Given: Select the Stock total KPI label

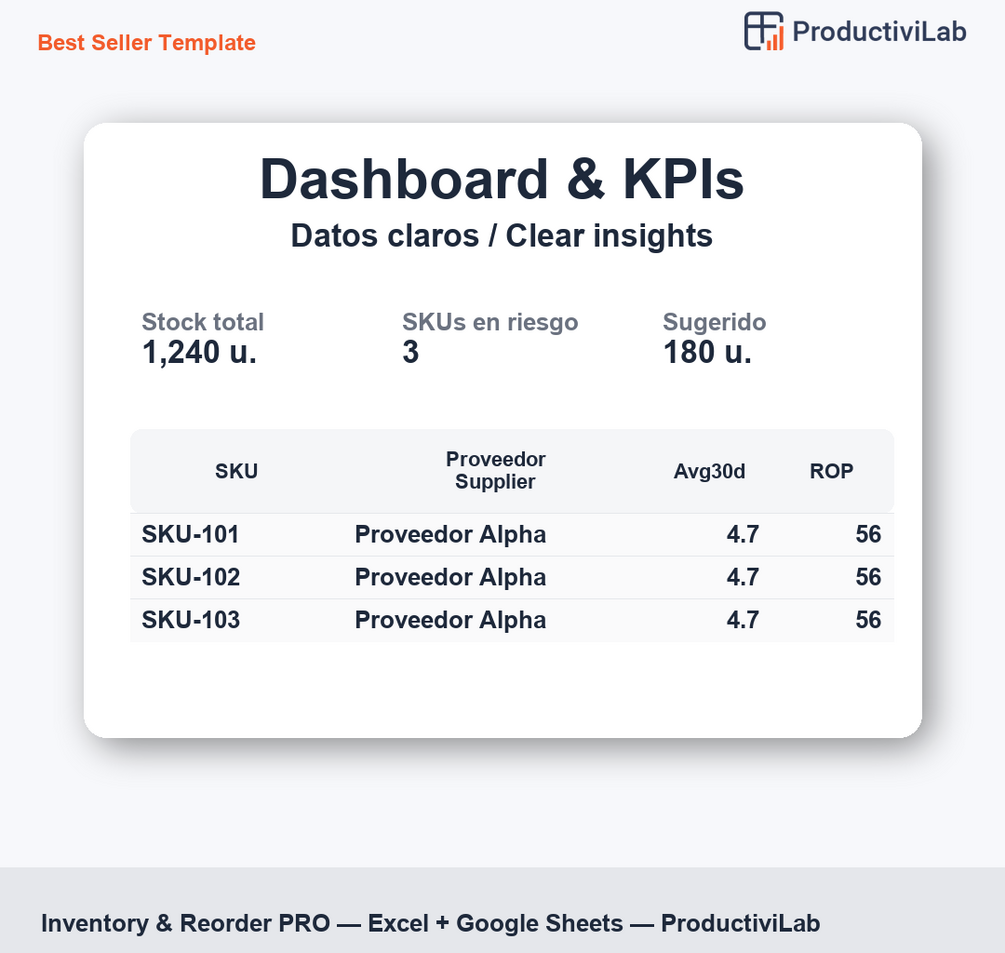Looking at the screenshot, I should pyautogui.click(x=203, y=322).
